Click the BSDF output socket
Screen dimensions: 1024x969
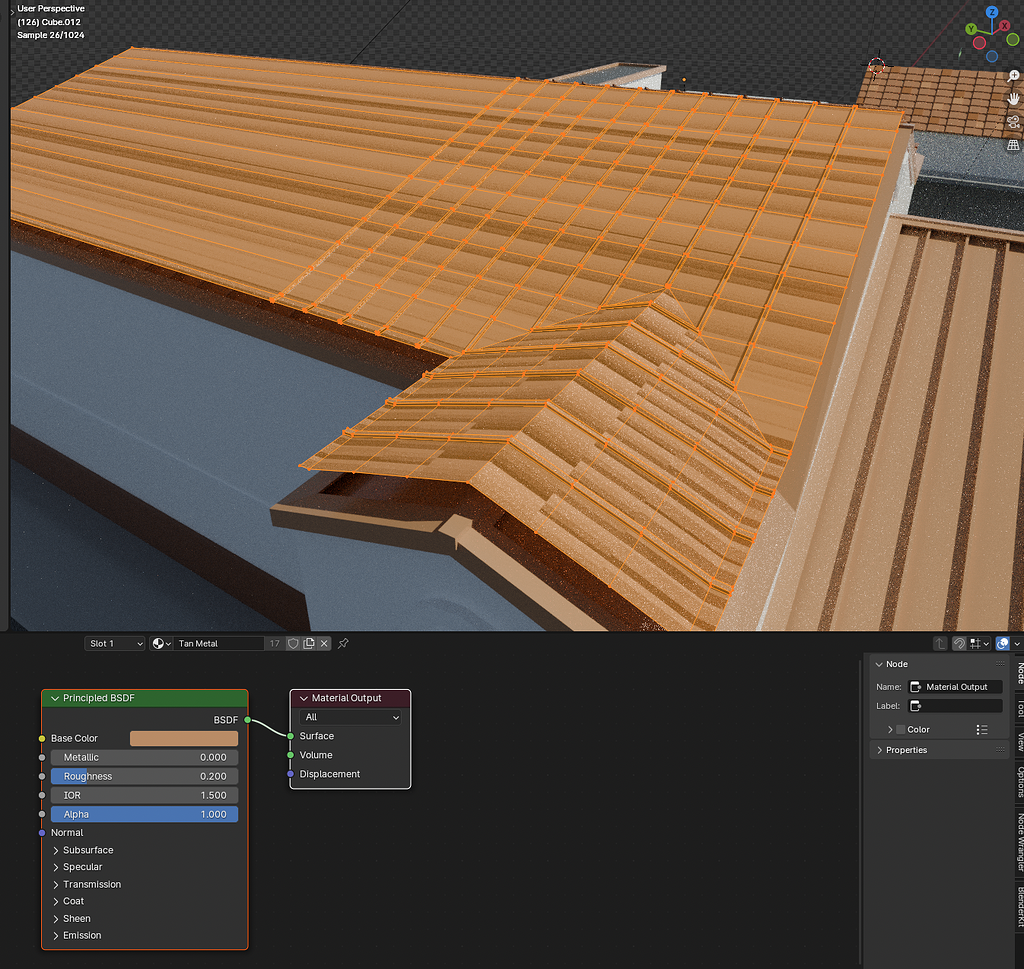pos(248,720)
